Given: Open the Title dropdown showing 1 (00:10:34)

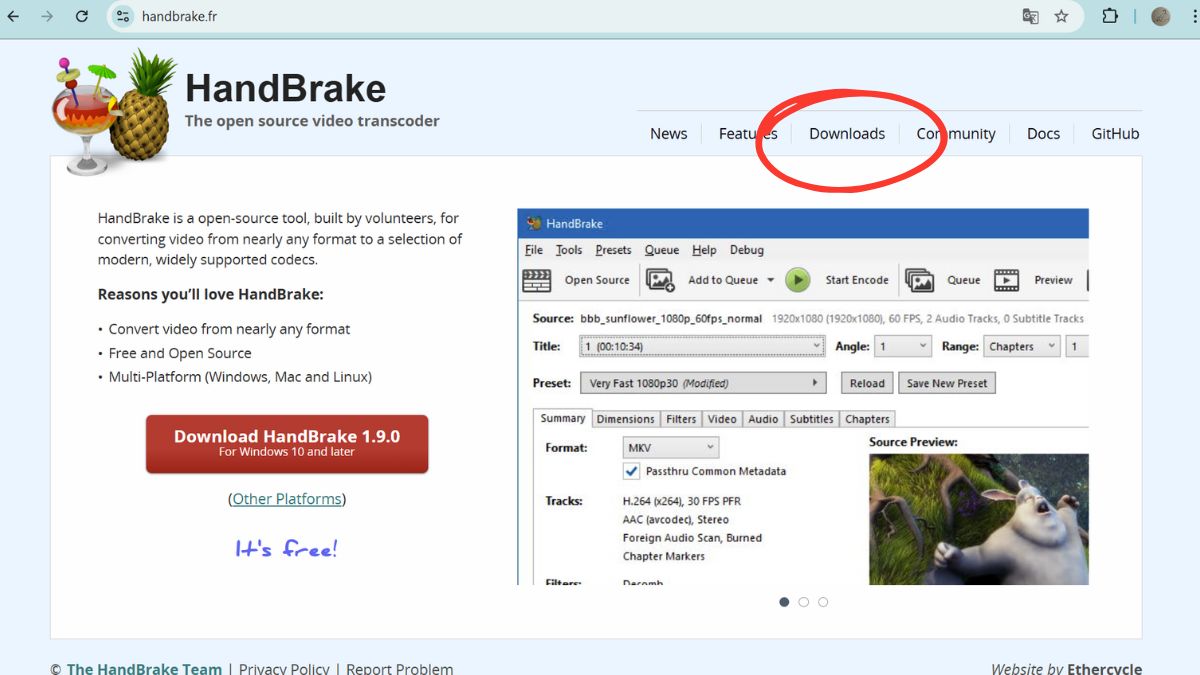Looking at the screenshot, I should [x=702, y=347].
